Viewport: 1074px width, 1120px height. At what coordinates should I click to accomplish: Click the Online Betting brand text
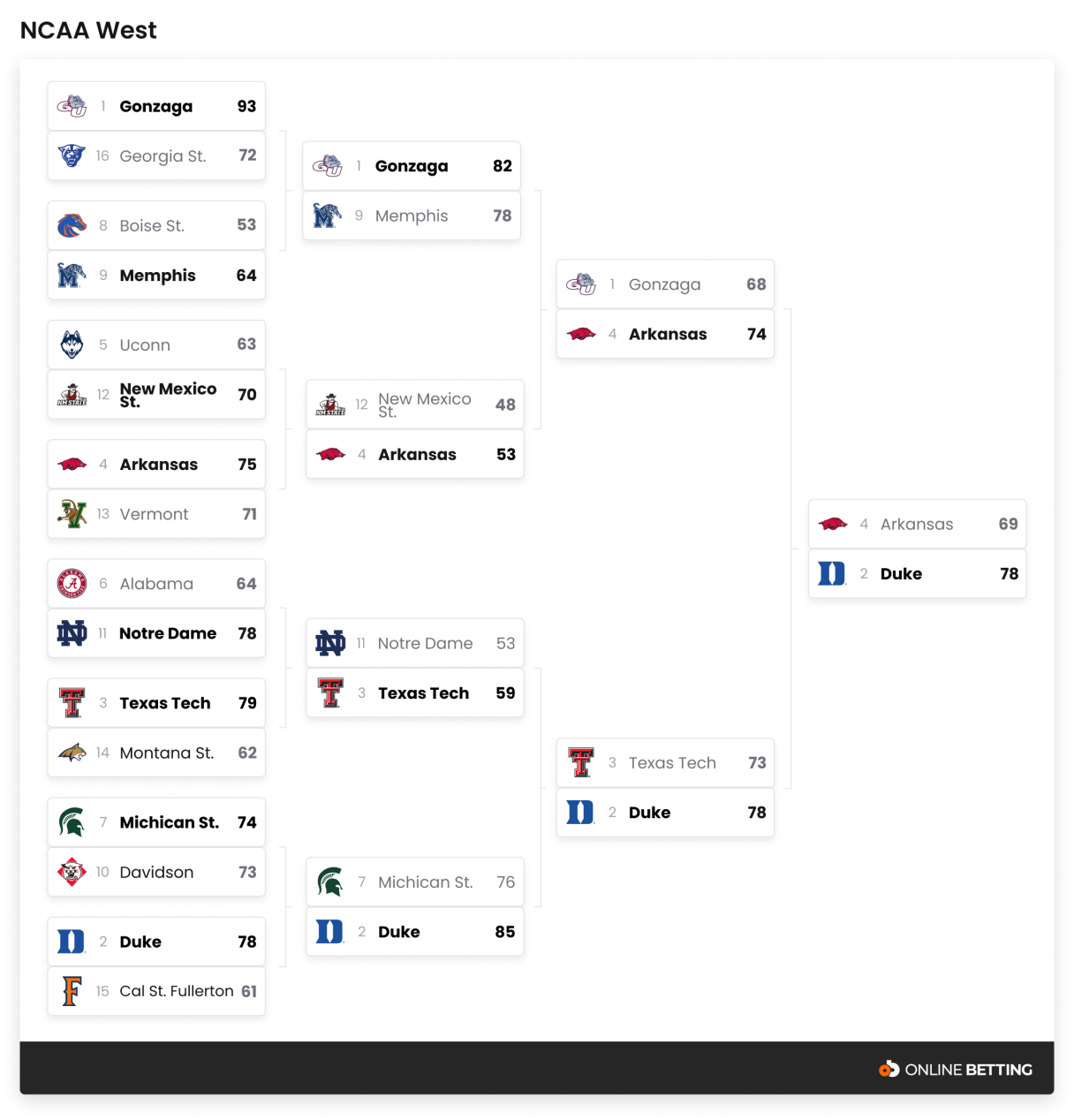(x=968, y=1070)
